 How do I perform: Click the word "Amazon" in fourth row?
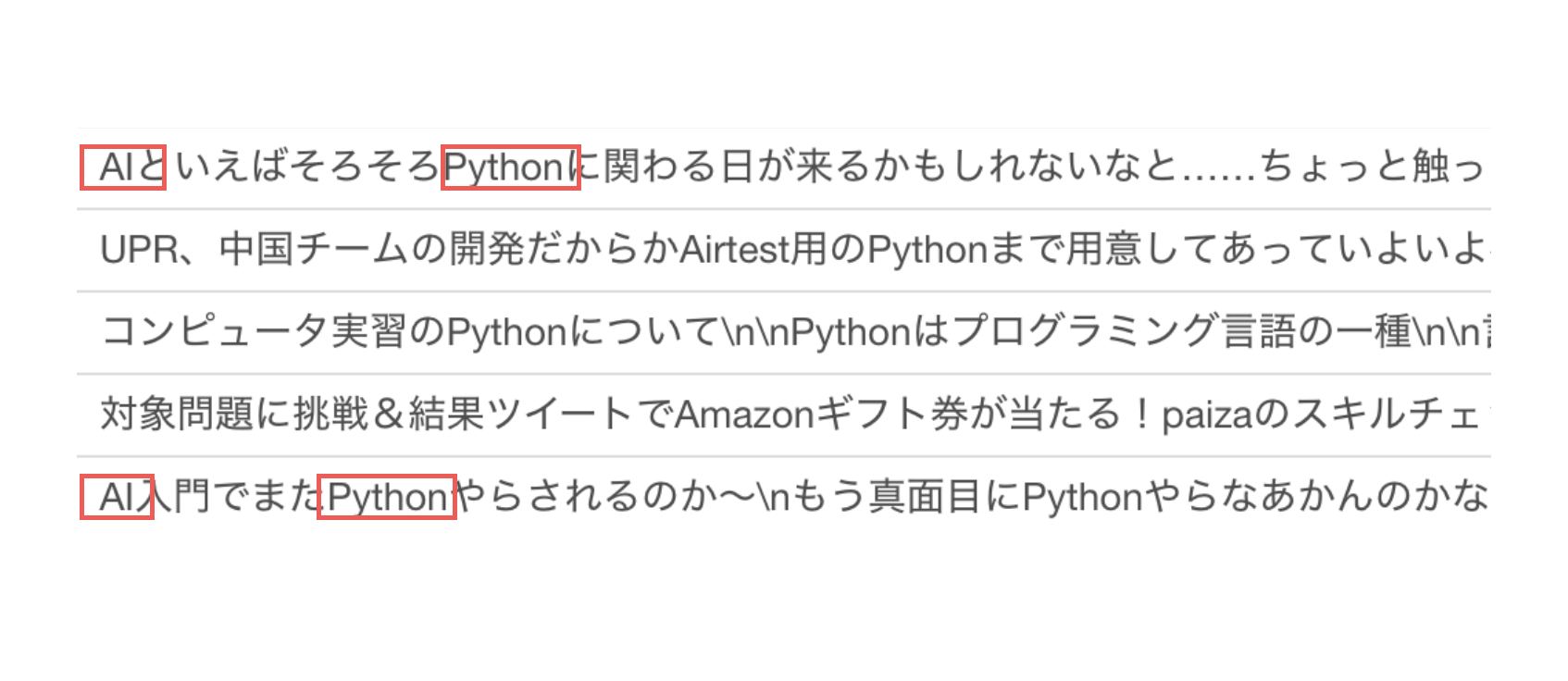tap(744, 415)
